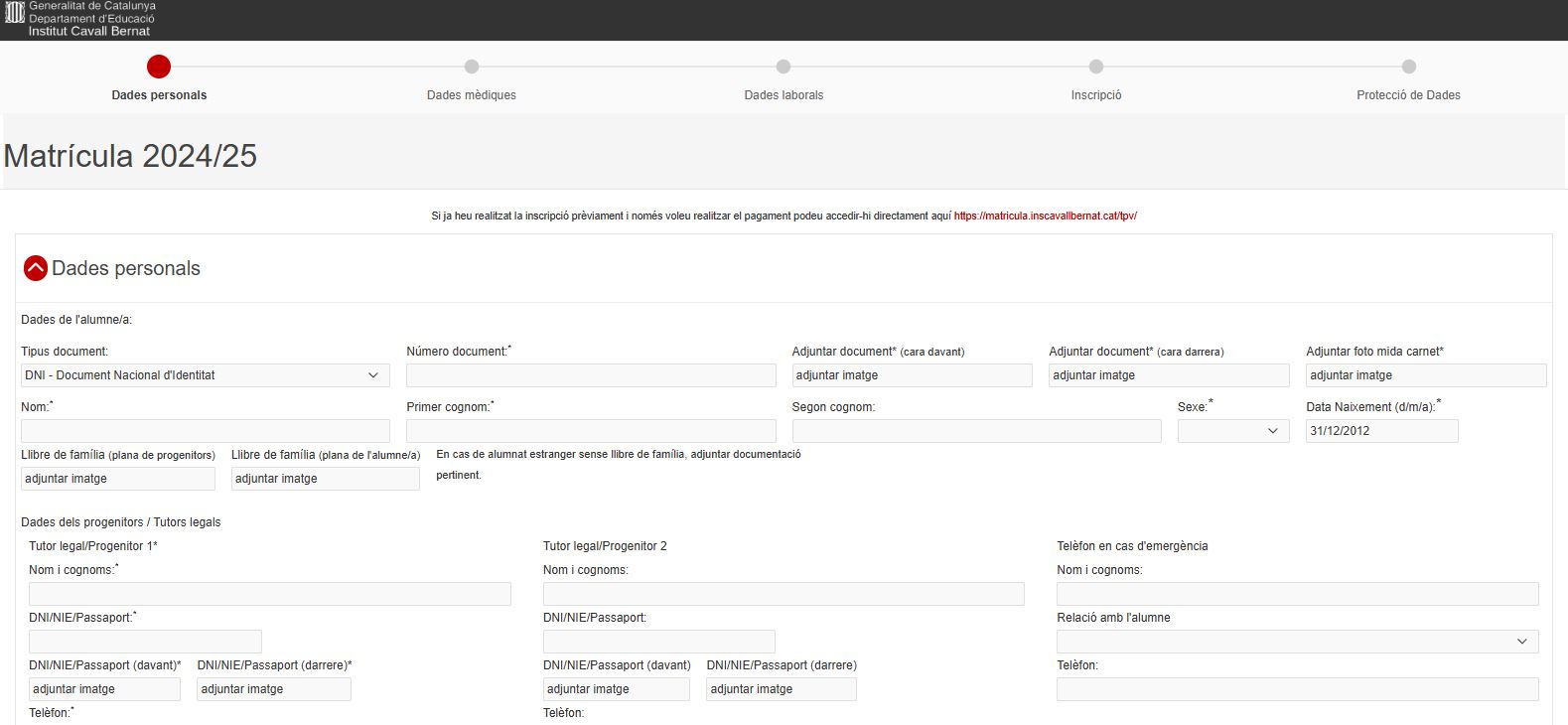Follow the matricula.inscavallbernat.cat/tpv payment link
Image resolution: width=1568 pixels, height=725 pixels.
coord(1045,216)
